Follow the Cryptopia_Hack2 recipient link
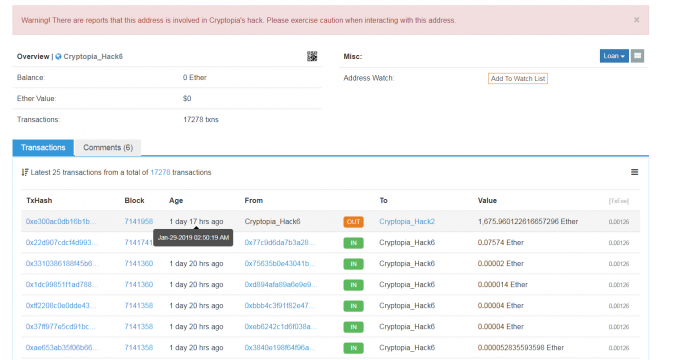The height and width of the screenshot is (360, 700). 407,222
